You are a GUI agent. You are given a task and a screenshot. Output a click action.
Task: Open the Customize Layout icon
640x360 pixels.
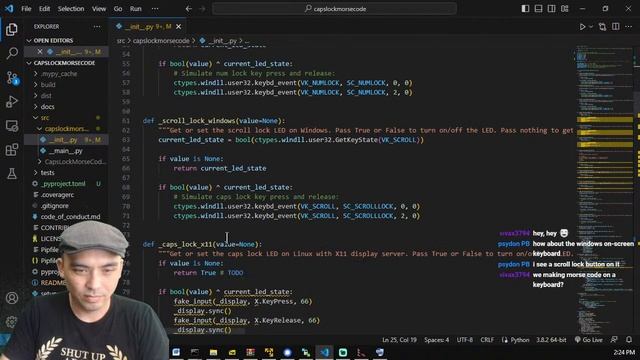click(x=564, y=9)
